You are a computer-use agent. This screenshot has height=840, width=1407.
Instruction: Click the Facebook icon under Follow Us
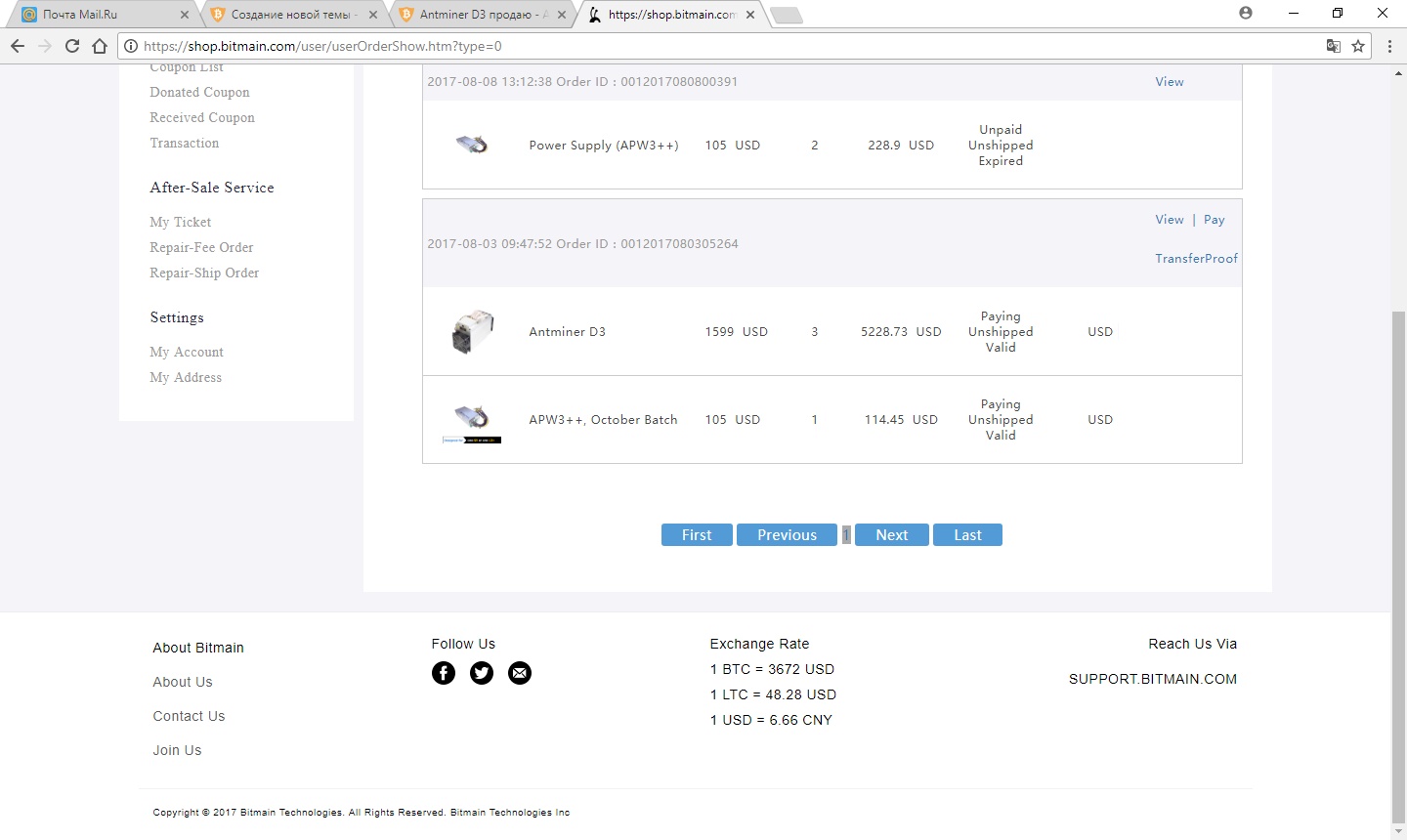point(444,673)
